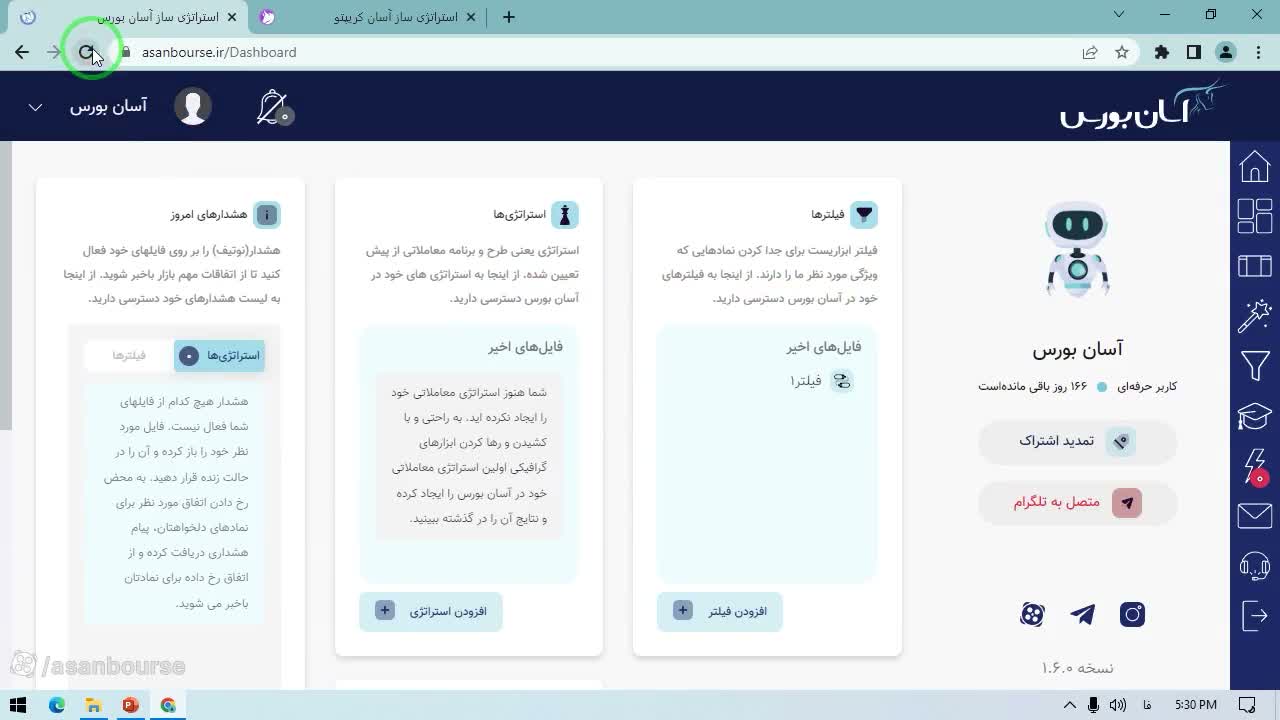Click the فایل‌های اخیر heading in filters card
The width and height of the screenshot is (1280, 720).
point(824,347)
